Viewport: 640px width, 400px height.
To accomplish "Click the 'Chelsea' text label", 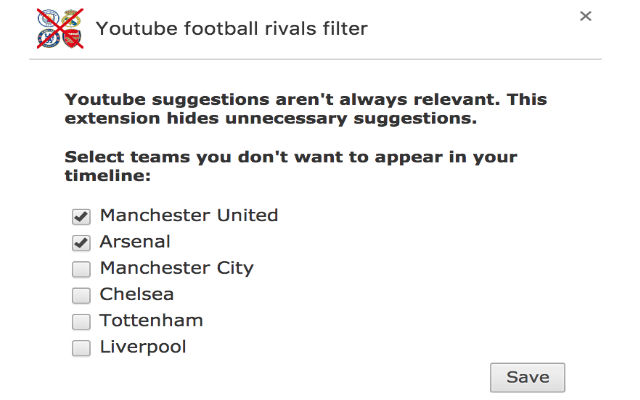I will click(137, 294).
